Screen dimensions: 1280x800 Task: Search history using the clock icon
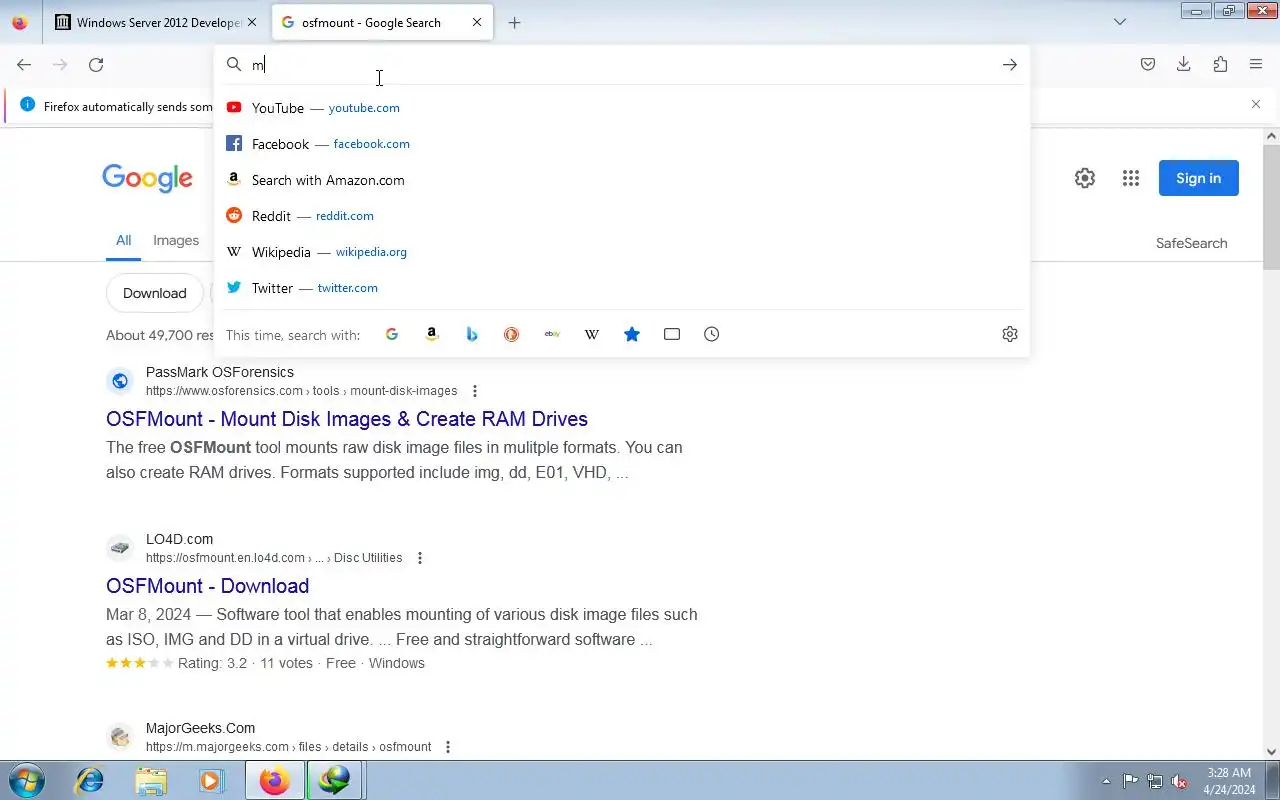pos(712,334)
